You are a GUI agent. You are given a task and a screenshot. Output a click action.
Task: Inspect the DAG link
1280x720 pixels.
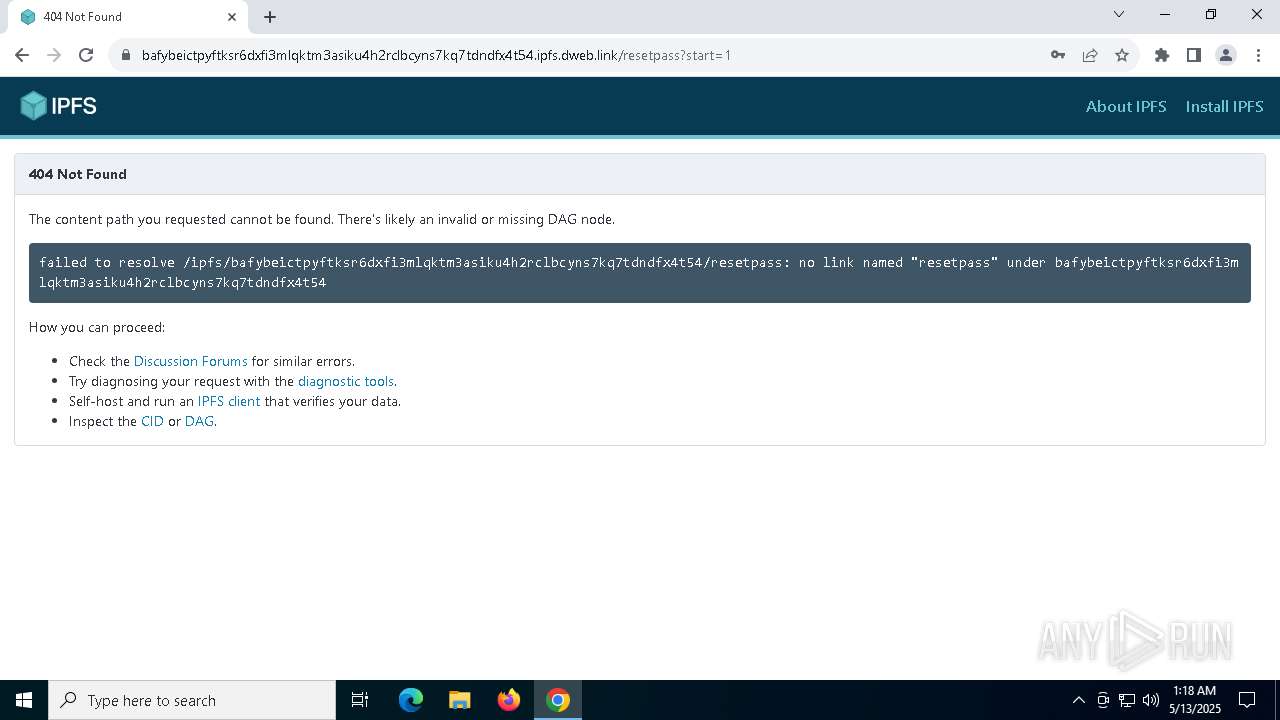pos(199,421)
